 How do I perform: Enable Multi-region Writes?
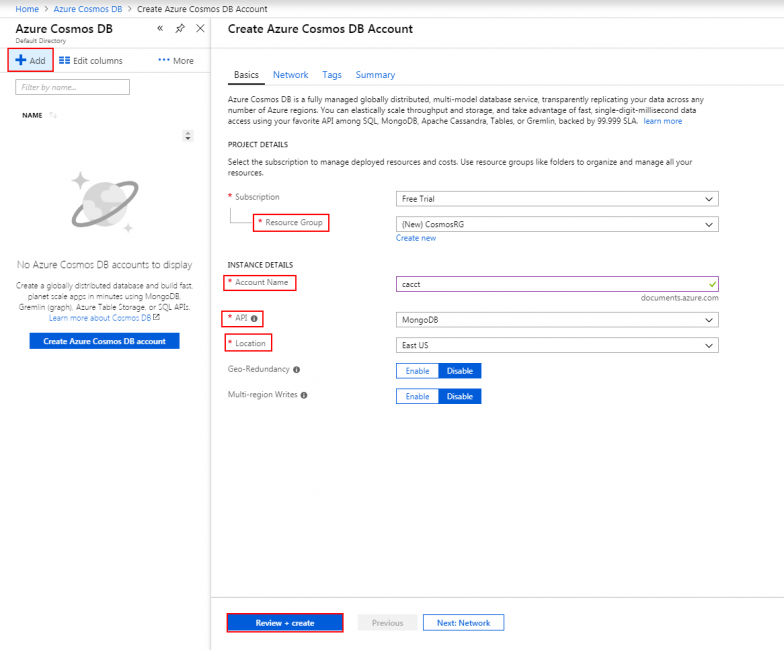coord(417,396)
